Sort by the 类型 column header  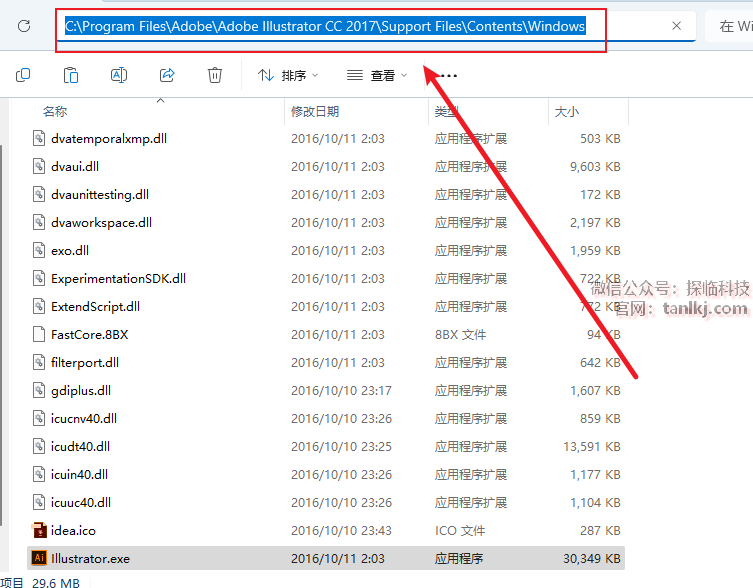[x=447, y=111]
